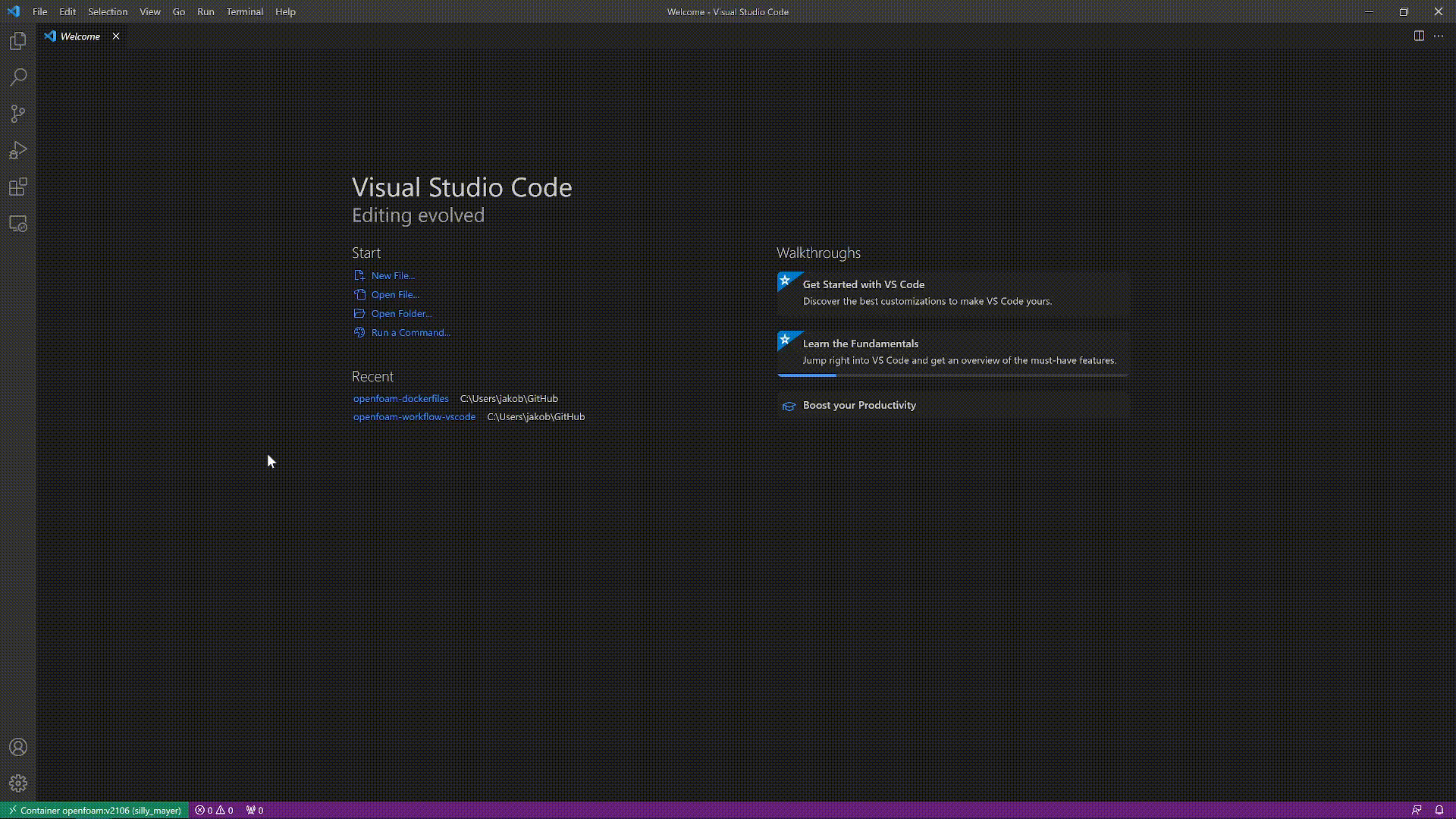The image size is (1456, 819).
Task: Open the Manage gear icon
Action: [x=18, y=783]
